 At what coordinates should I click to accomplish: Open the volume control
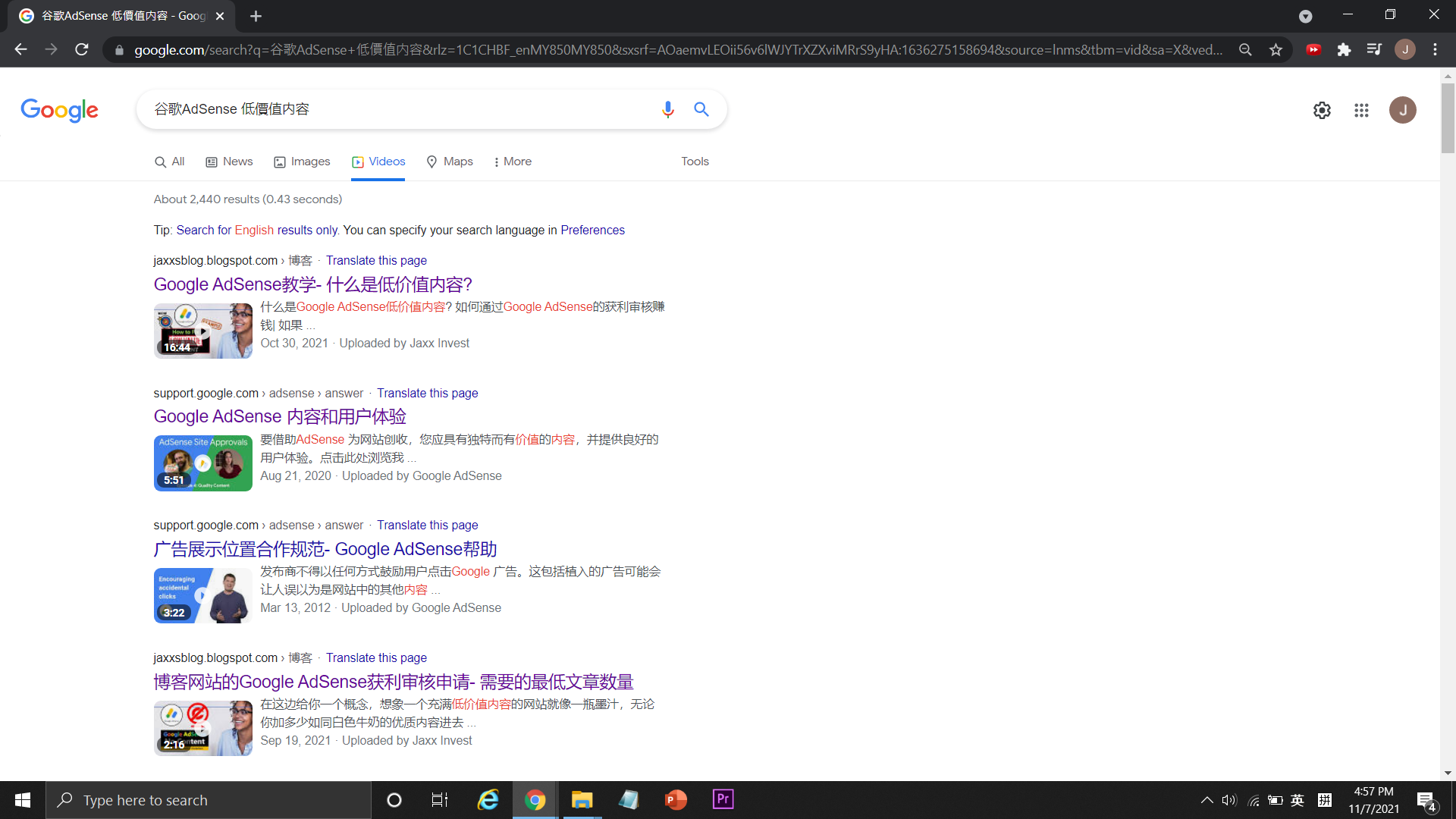(x=1229, y=800)
